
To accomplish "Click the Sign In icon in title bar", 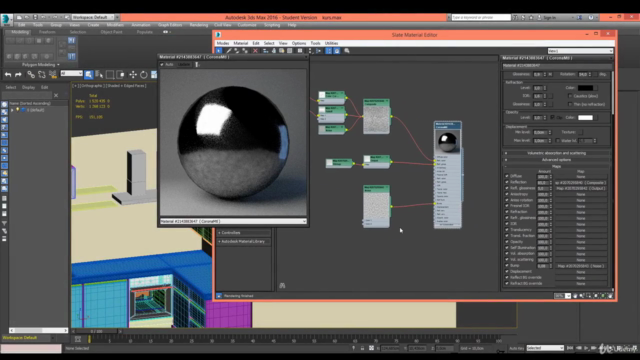I will pyautogui.click(x=539, y=18).
